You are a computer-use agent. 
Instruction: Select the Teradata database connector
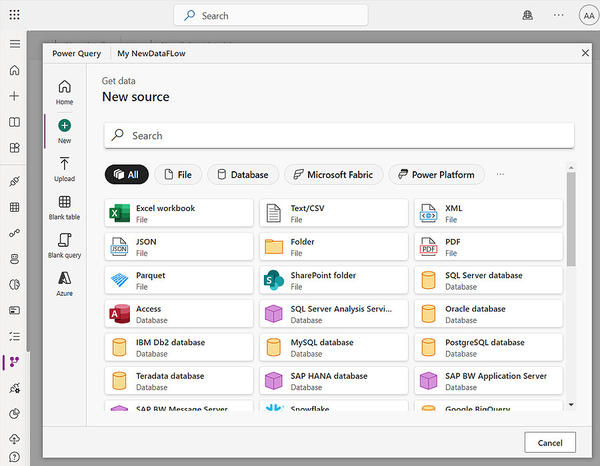[179, 381]
